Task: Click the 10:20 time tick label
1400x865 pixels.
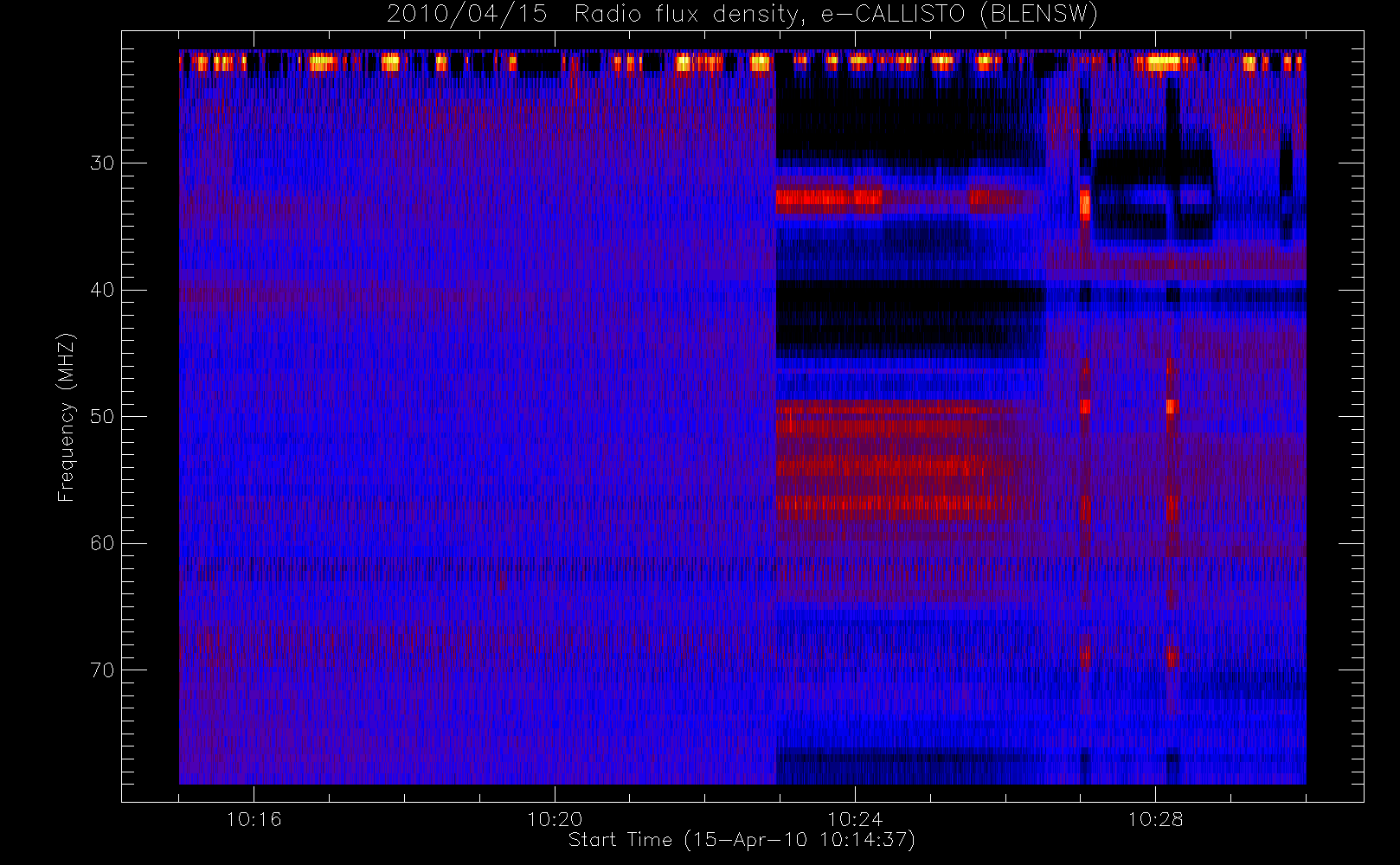Action: (x=555, y=819)
